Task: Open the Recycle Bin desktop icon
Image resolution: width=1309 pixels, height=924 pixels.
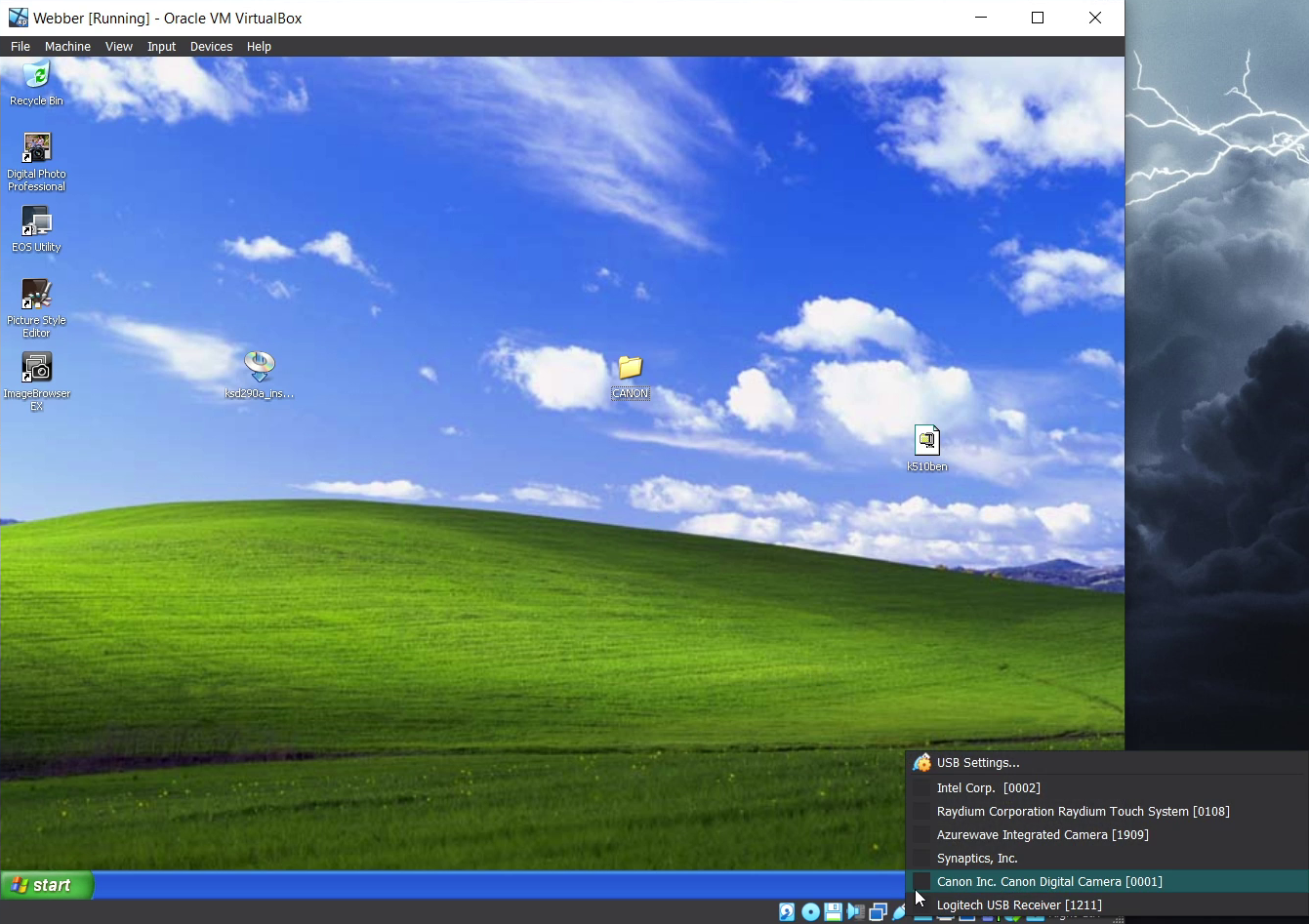Action: coord(36,78)
